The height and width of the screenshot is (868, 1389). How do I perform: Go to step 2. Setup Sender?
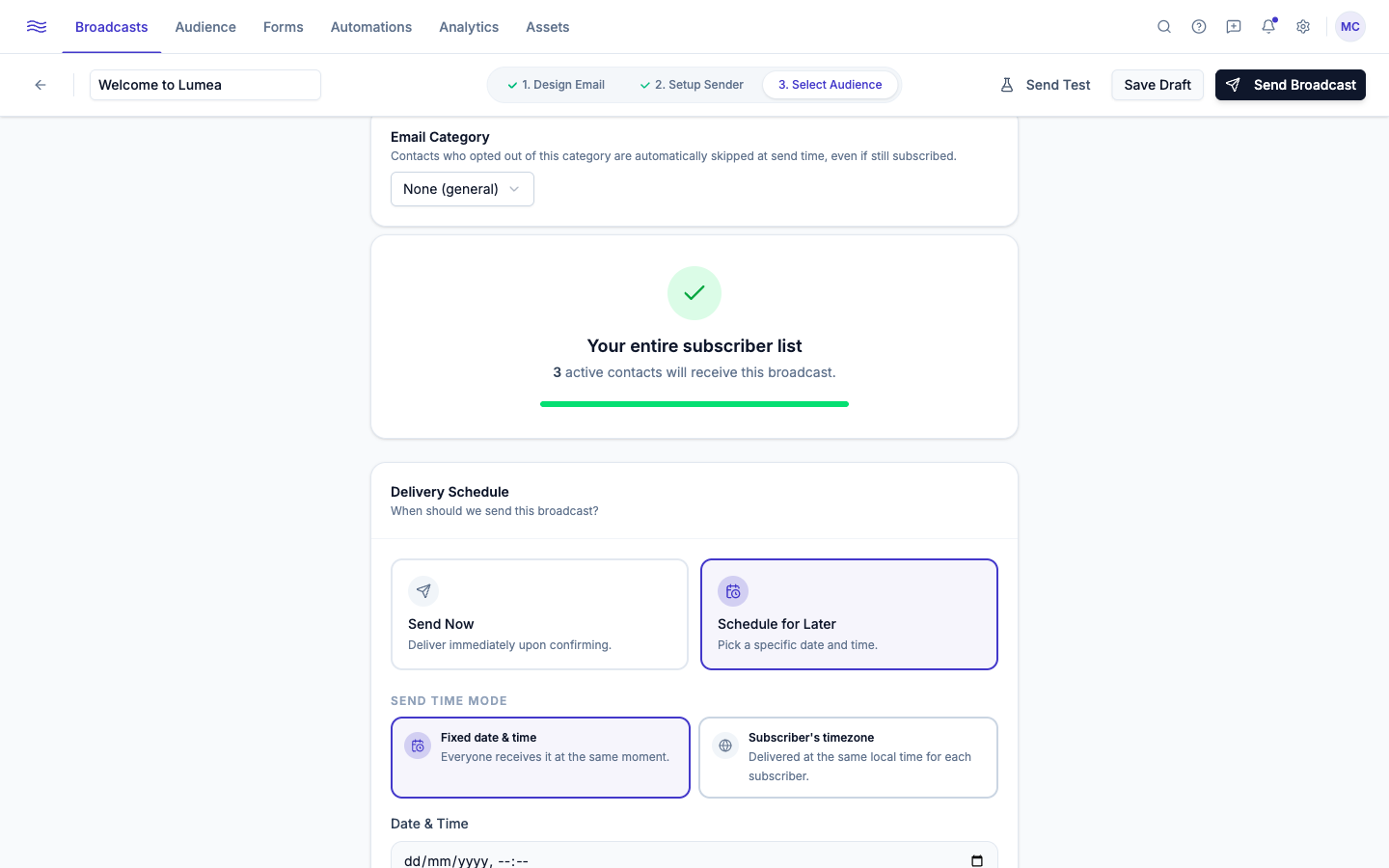692,85
